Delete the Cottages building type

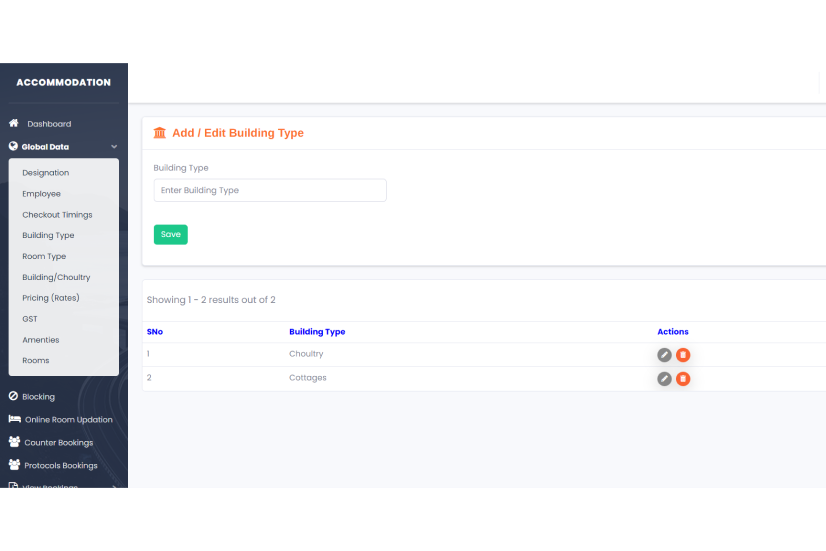tap(683, 379)
